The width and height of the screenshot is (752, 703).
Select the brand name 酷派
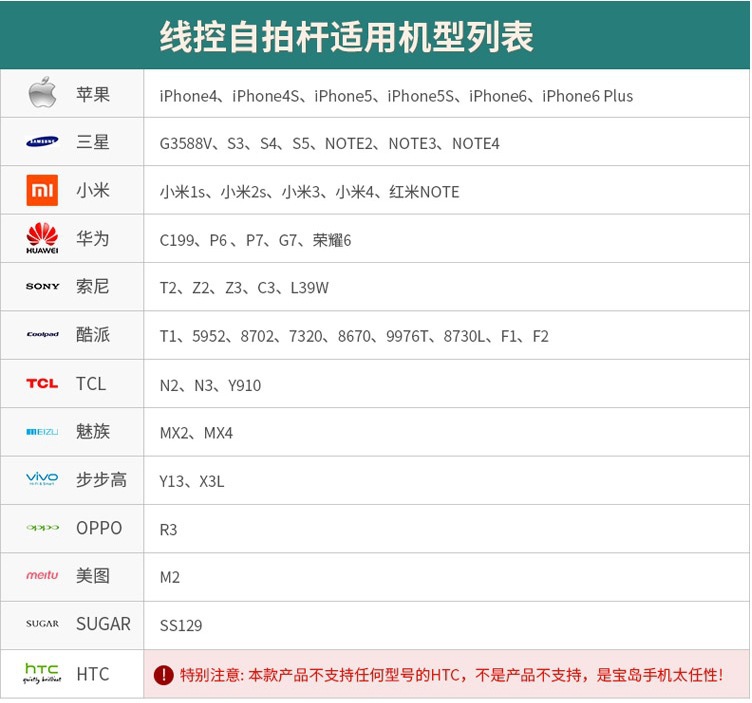point(93,334)
